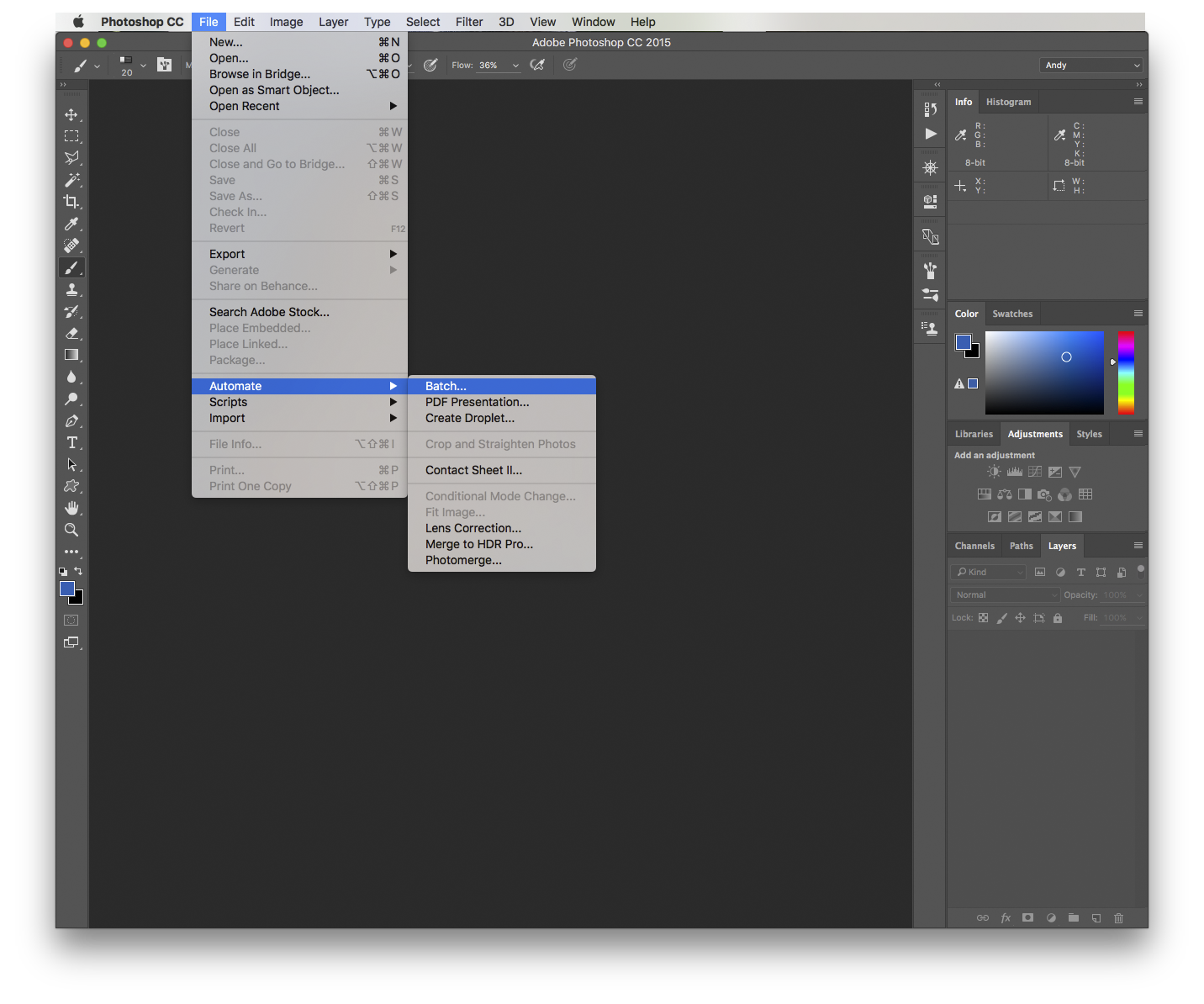Delete layer trash icon
This screenshot has height=1004, width=1204.
click(x=1118, y=918)
